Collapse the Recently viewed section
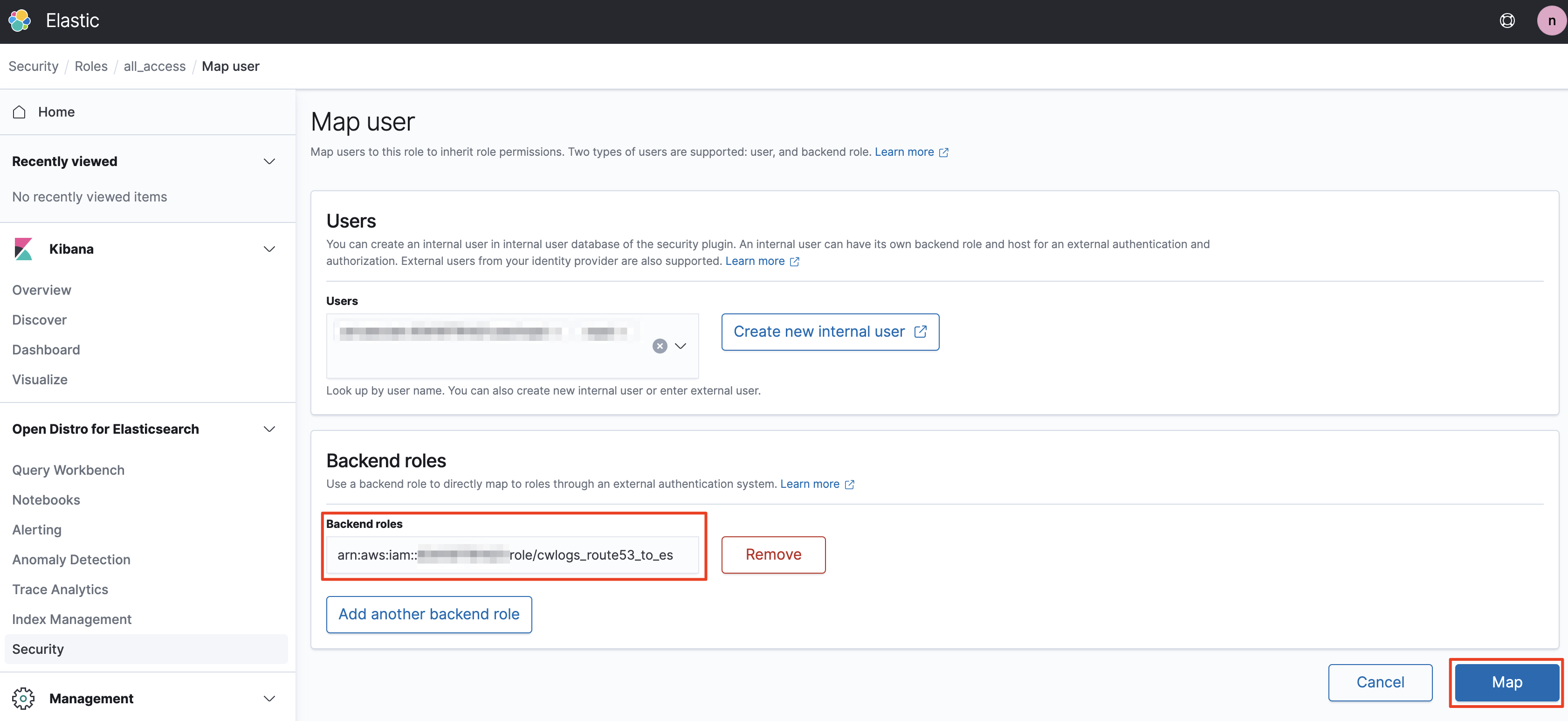1568x721 pixels. 269,161
